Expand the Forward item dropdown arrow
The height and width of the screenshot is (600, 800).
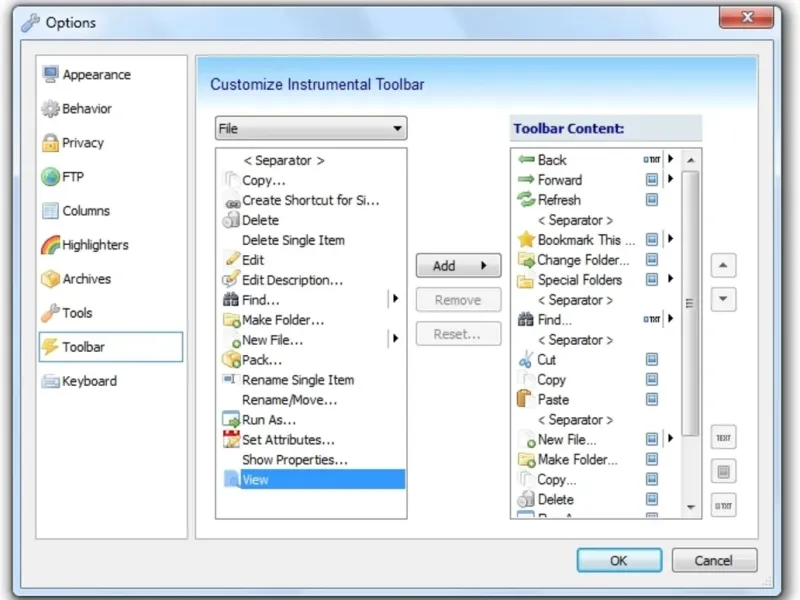[x=671, y=179]
